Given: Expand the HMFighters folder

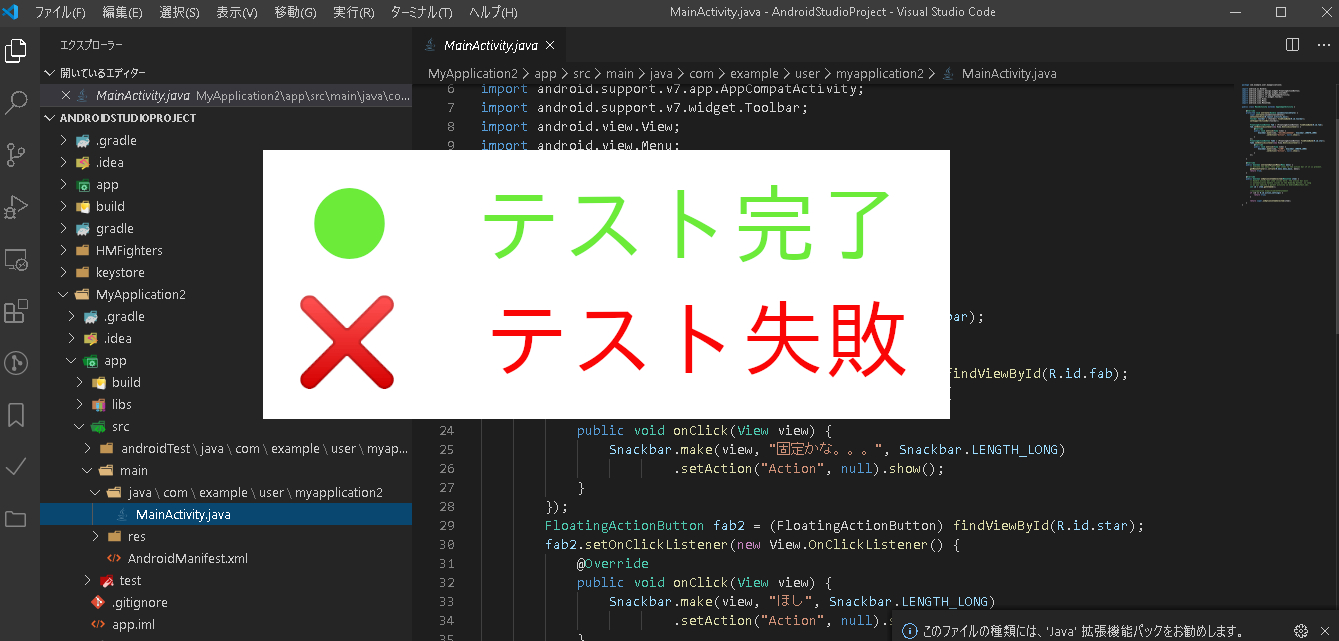Looking at the screenshot, I should click(226, 250).
